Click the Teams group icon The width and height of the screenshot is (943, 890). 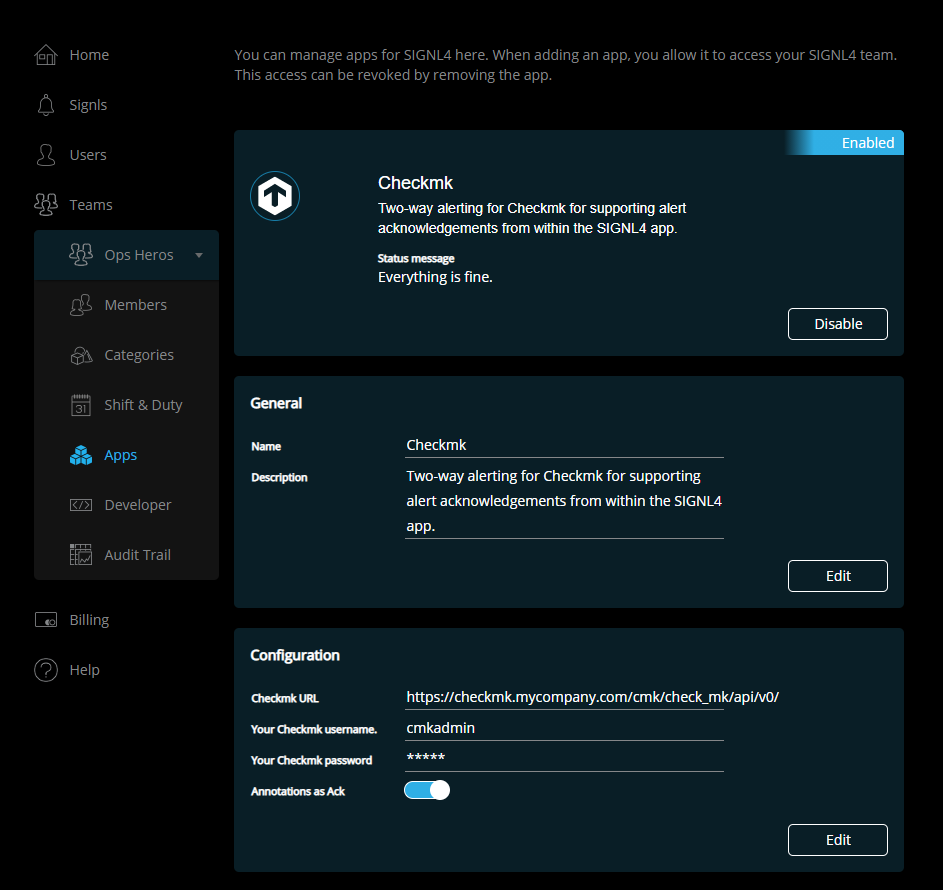click(x=46, y=204)
